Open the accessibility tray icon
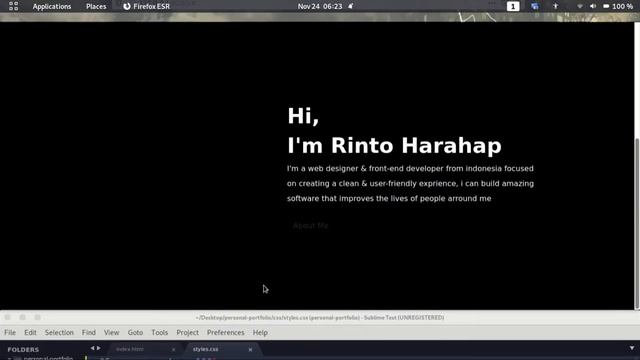Image resolution: width=640 pixels, height=360 pixels. pos(556,7)
